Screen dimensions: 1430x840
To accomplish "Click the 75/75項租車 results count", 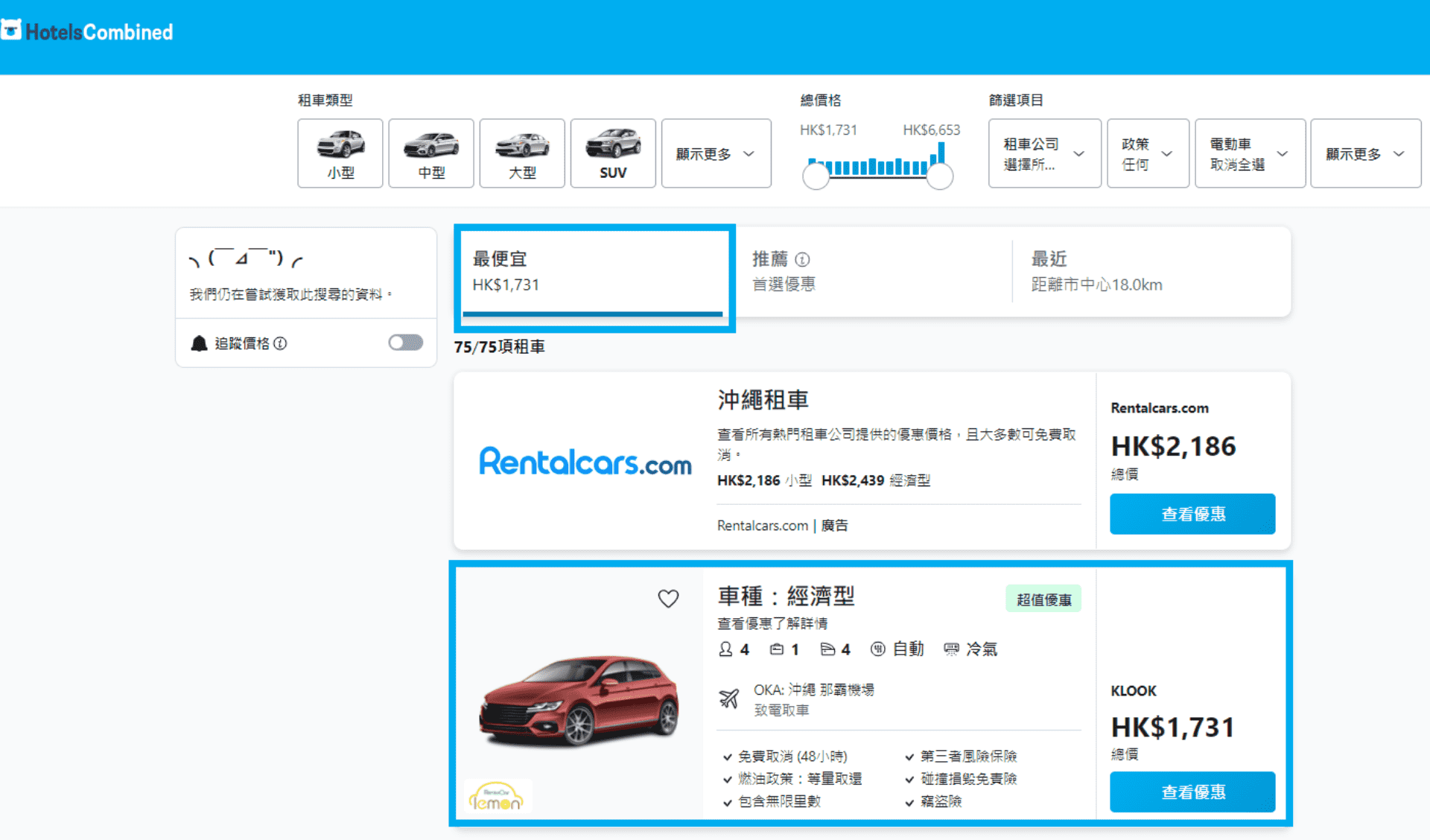I will [499, 346].
